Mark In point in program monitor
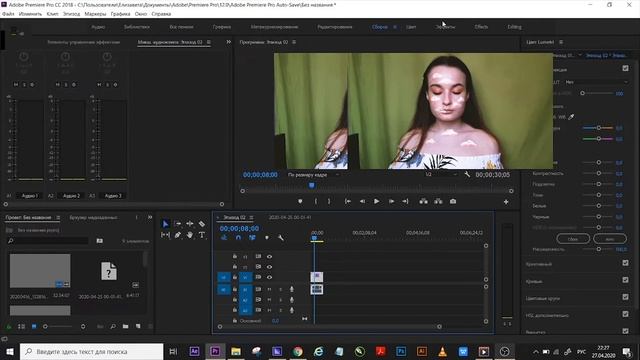This screenshot has height=360, width=640. click(316, 201)
